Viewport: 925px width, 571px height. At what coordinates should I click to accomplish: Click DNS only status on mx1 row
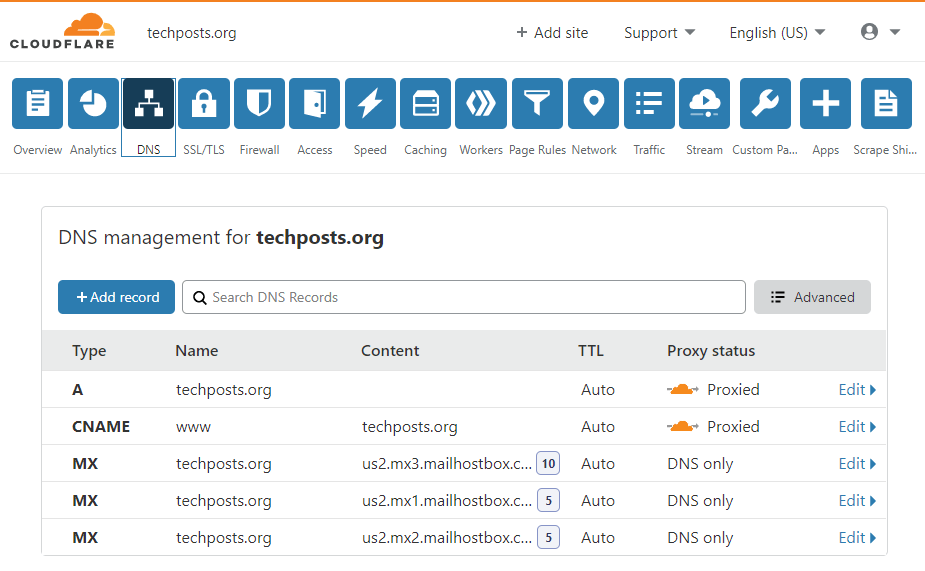(x=700, y=501)
